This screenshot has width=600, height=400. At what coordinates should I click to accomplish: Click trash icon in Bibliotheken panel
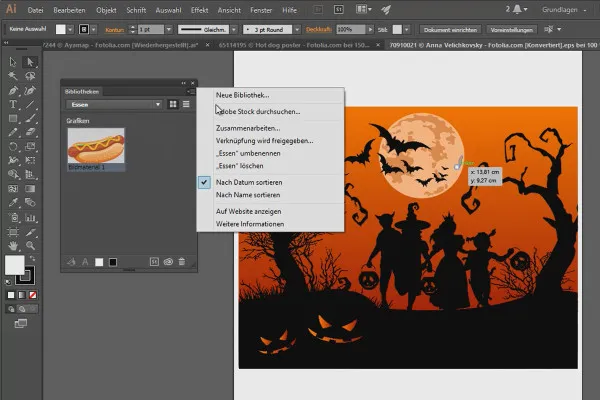tap(182, 262)
